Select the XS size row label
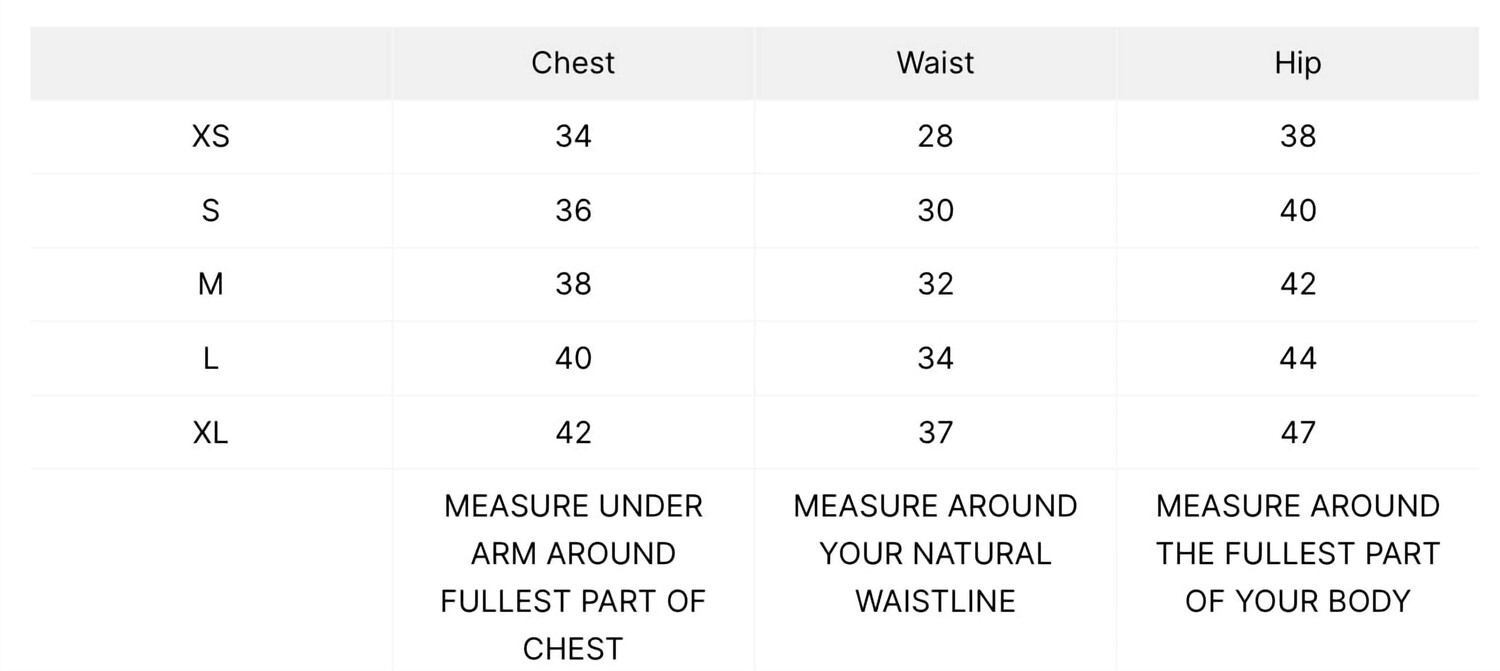 coord(210,136)
